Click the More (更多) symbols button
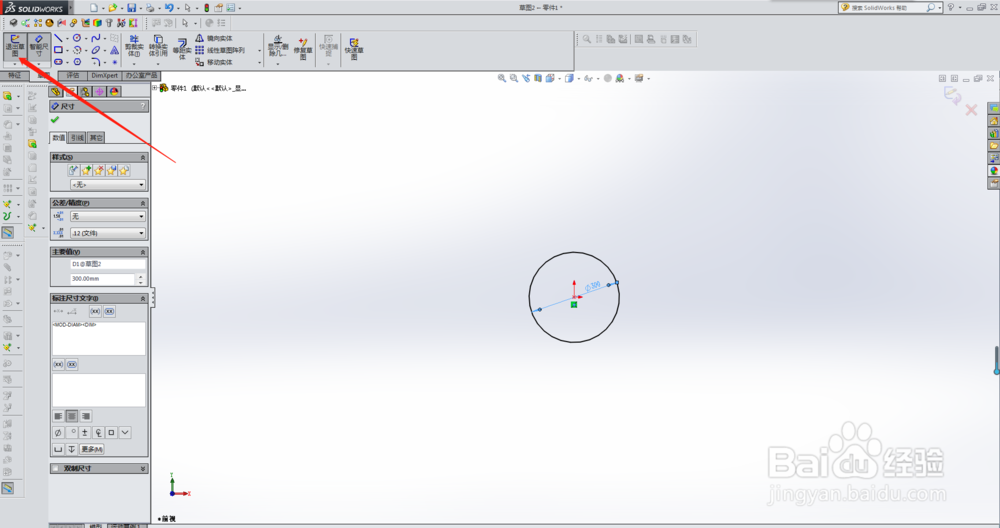This screenshot has height=528, width=1000. pos(92,449)
